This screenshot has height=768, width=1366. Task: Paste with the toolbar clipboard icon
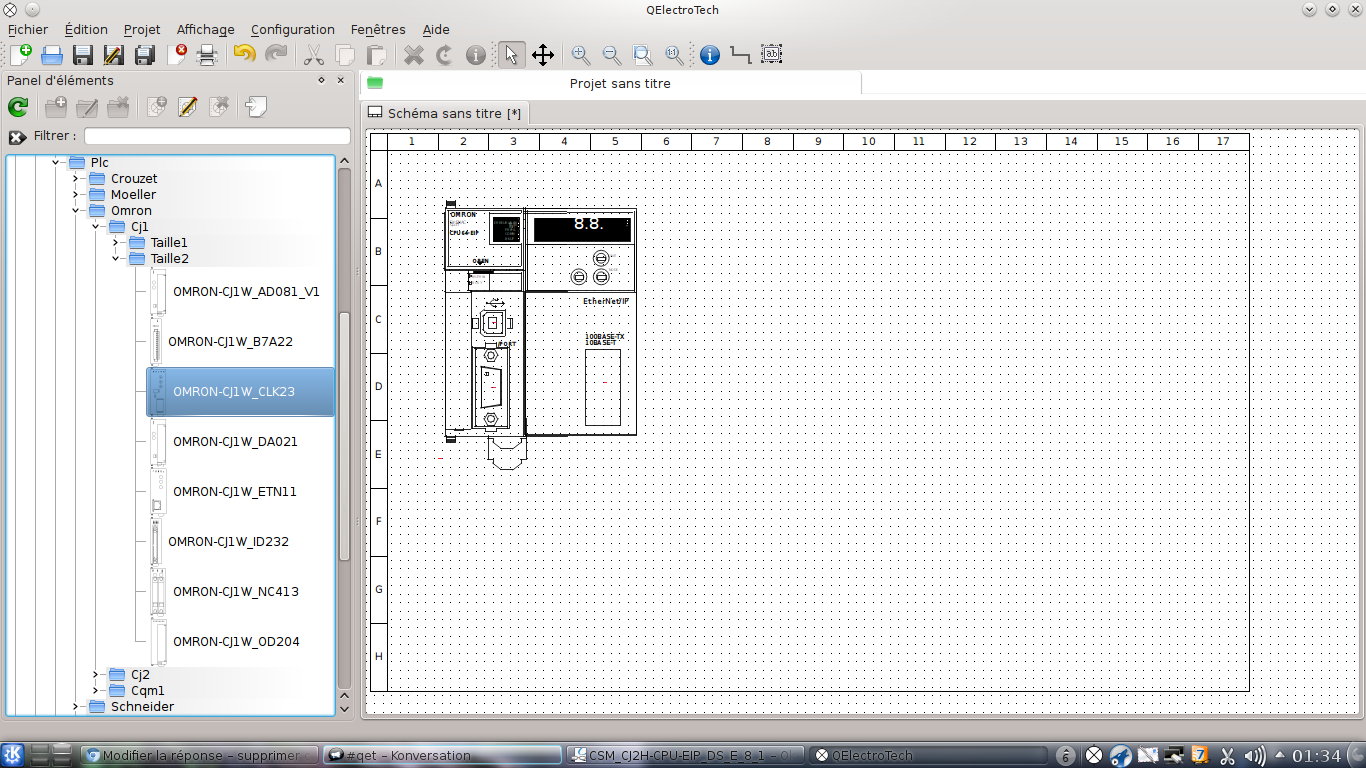376,55
